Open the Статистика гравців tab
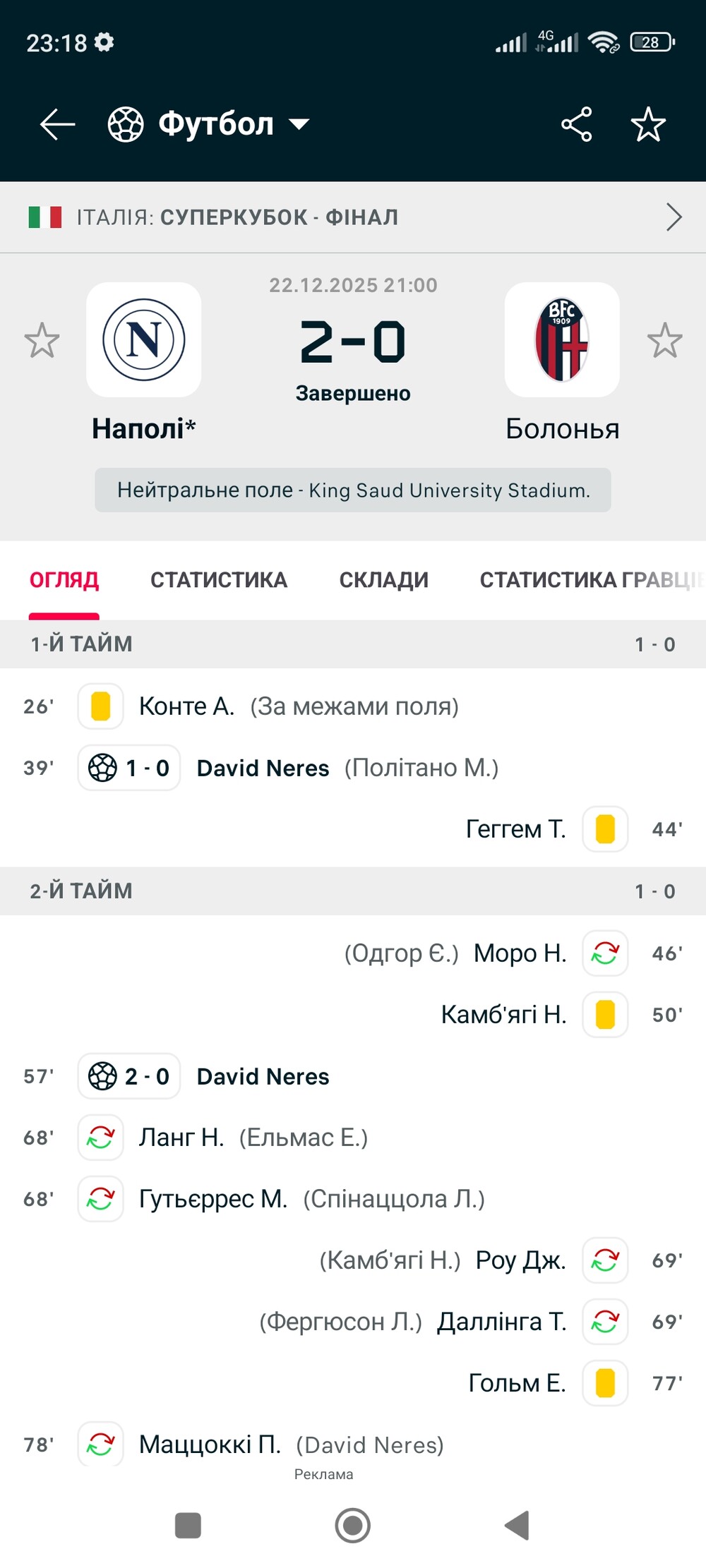This screenshot has width=706, height=1568. point(590,580)
